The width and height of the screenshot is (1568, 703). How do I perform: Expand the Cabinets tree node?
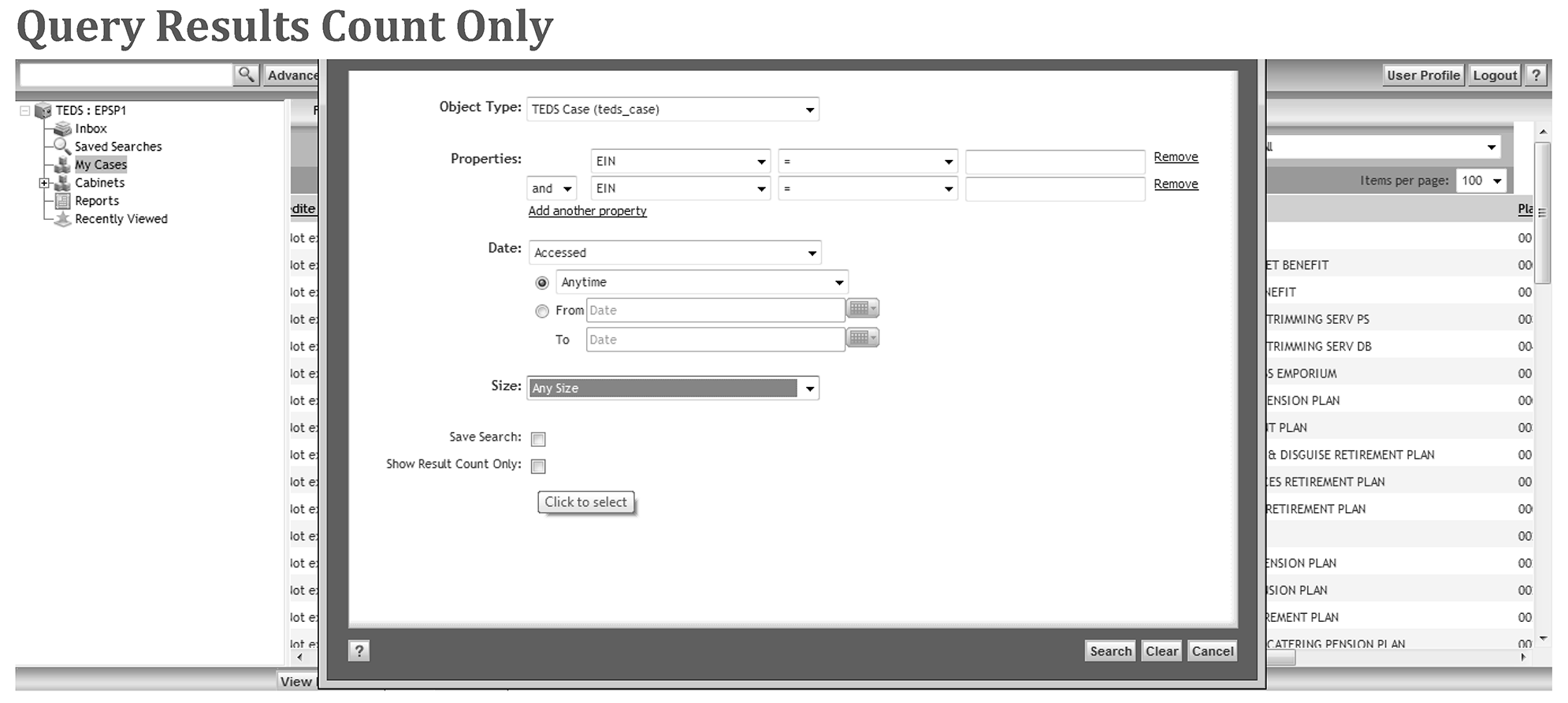pyautogui.click(x=44, y=183)
